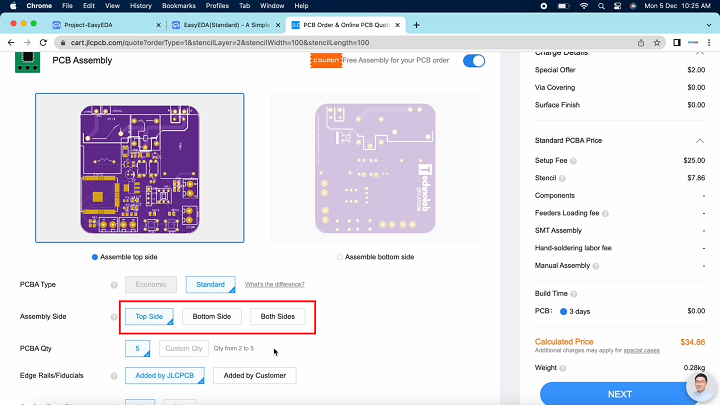Collapse the Standard PCBA Price section
This screenshot has width=720, height=405.
[700, 141]
